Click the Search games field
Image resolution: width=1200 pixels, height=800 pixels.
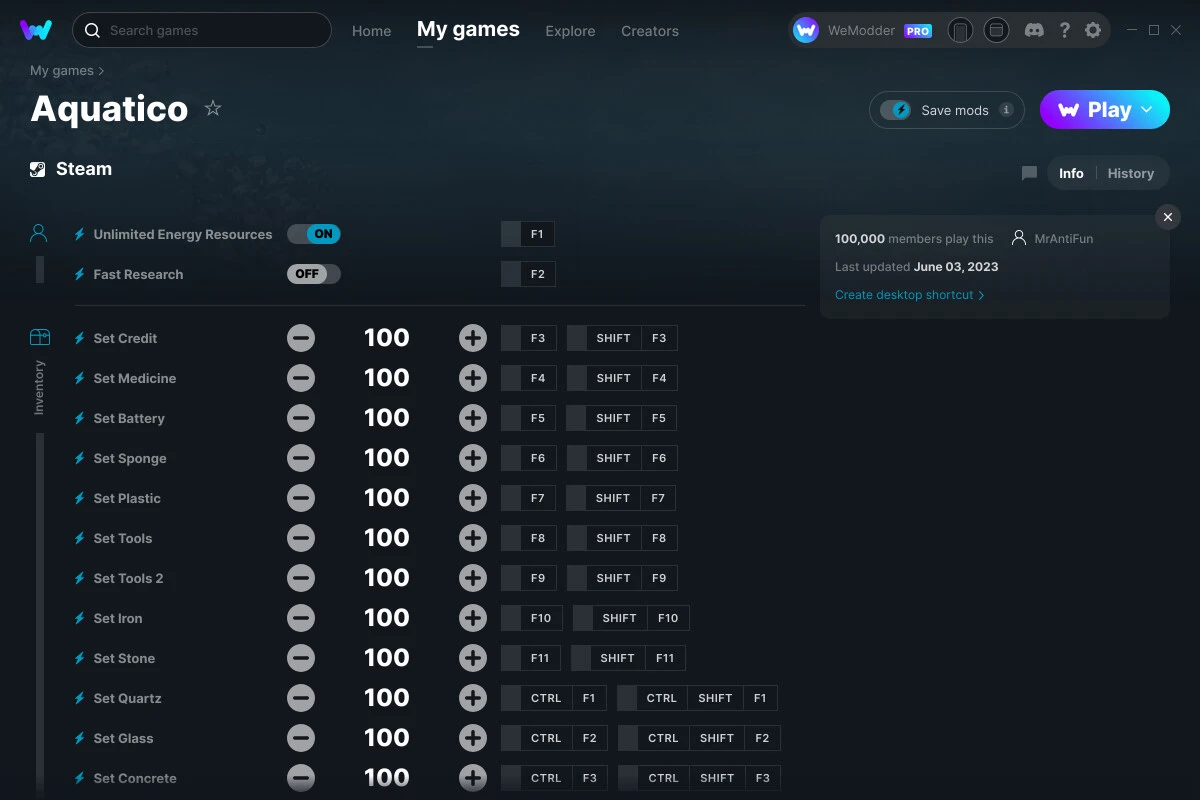tap(202, 30)
